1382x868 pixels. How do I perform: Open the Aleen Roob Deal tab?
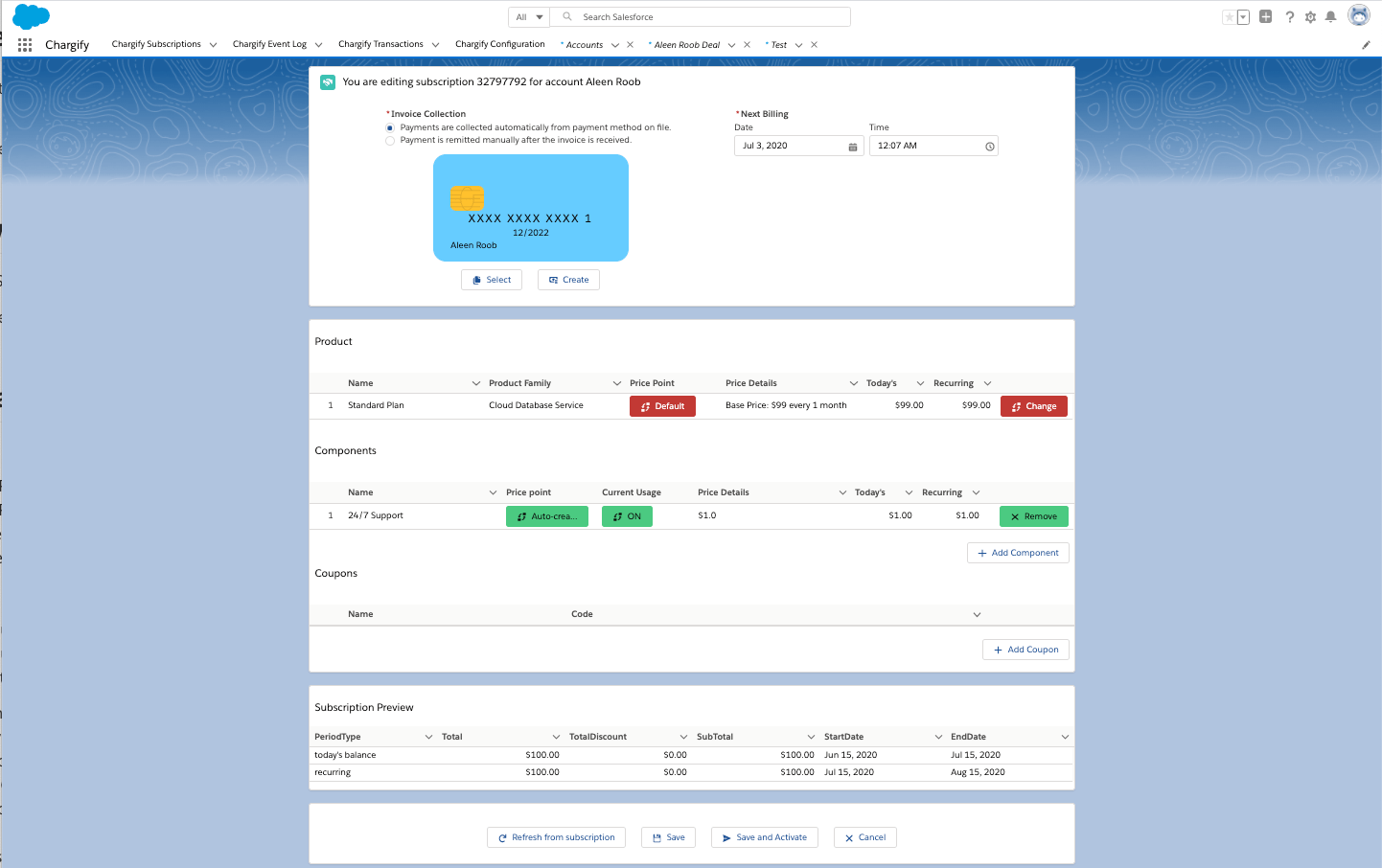pyautogui.click(x=686, y=45)
